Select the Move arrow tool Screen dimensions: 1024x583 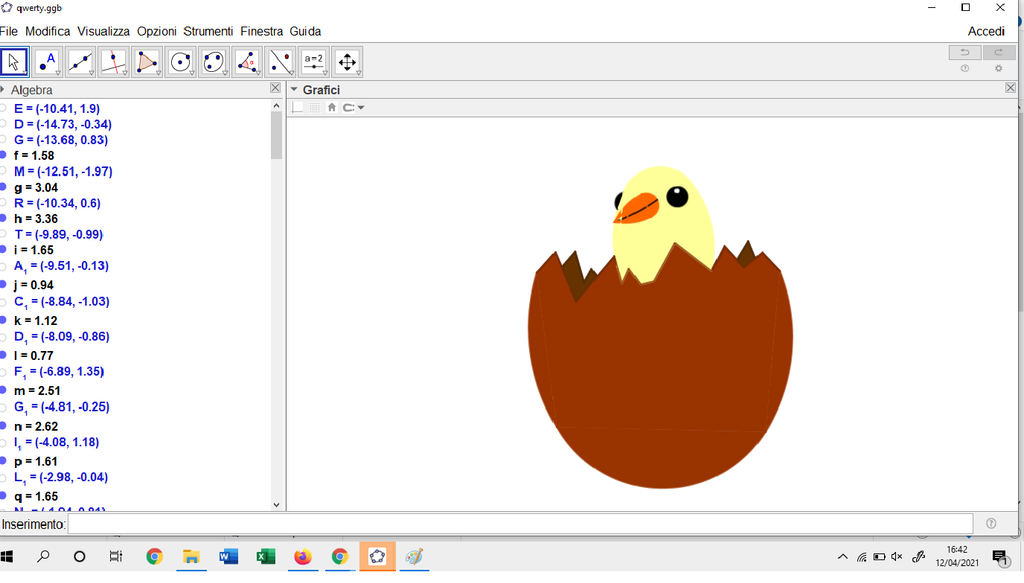(x=14, y=62)
